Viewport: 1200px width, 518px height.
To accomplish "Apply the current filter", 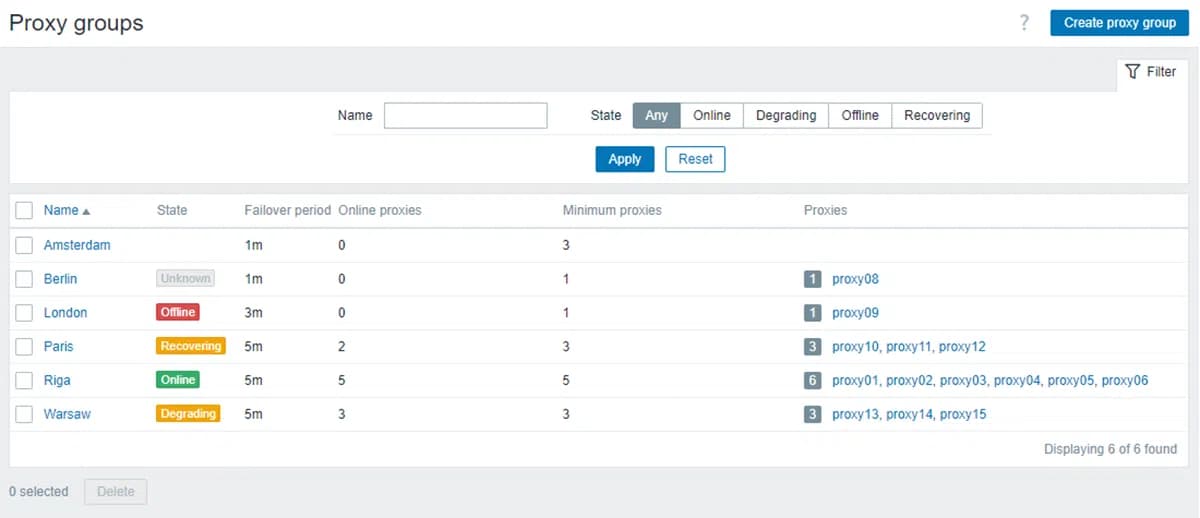I will click(x=624, y=159).
